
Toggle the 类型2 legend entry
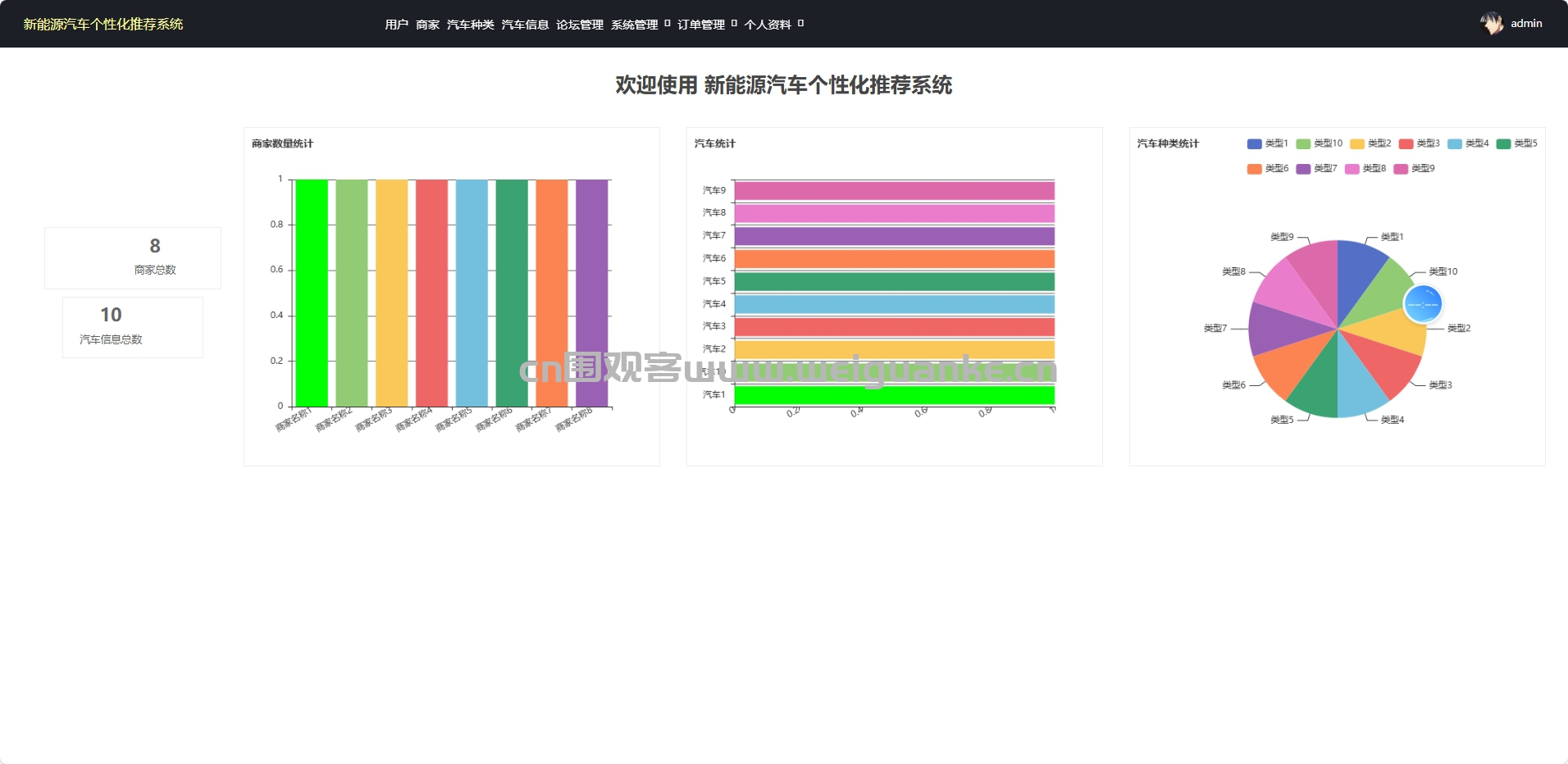[x=1370, y=143]
